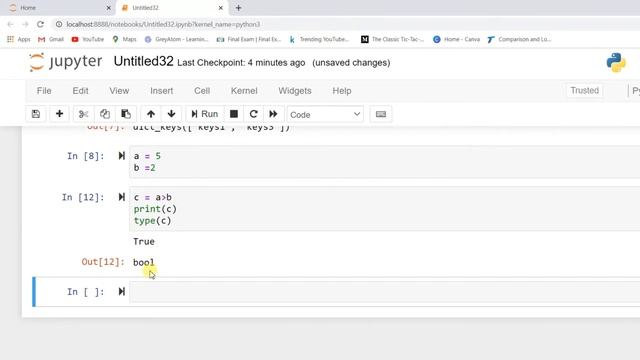Switch to the Home browser tab

coord(57,8)
